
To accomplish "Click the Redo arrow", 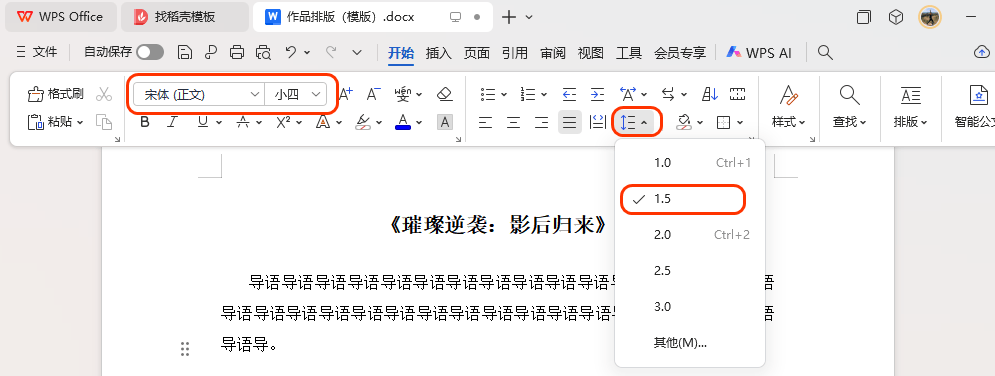I will [331, 52].
